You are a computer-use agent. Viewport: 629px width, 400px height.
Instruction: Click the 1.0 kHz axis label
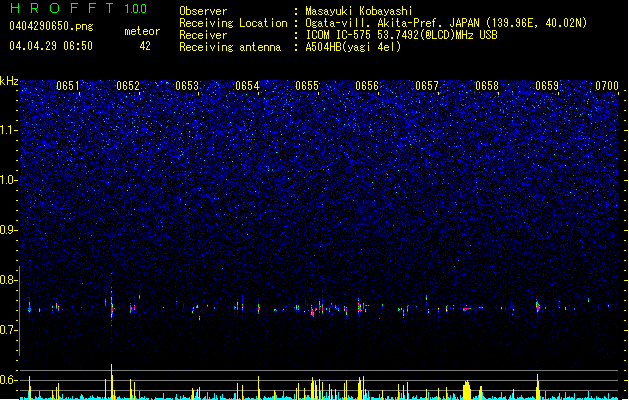click(x=9, y=180)
